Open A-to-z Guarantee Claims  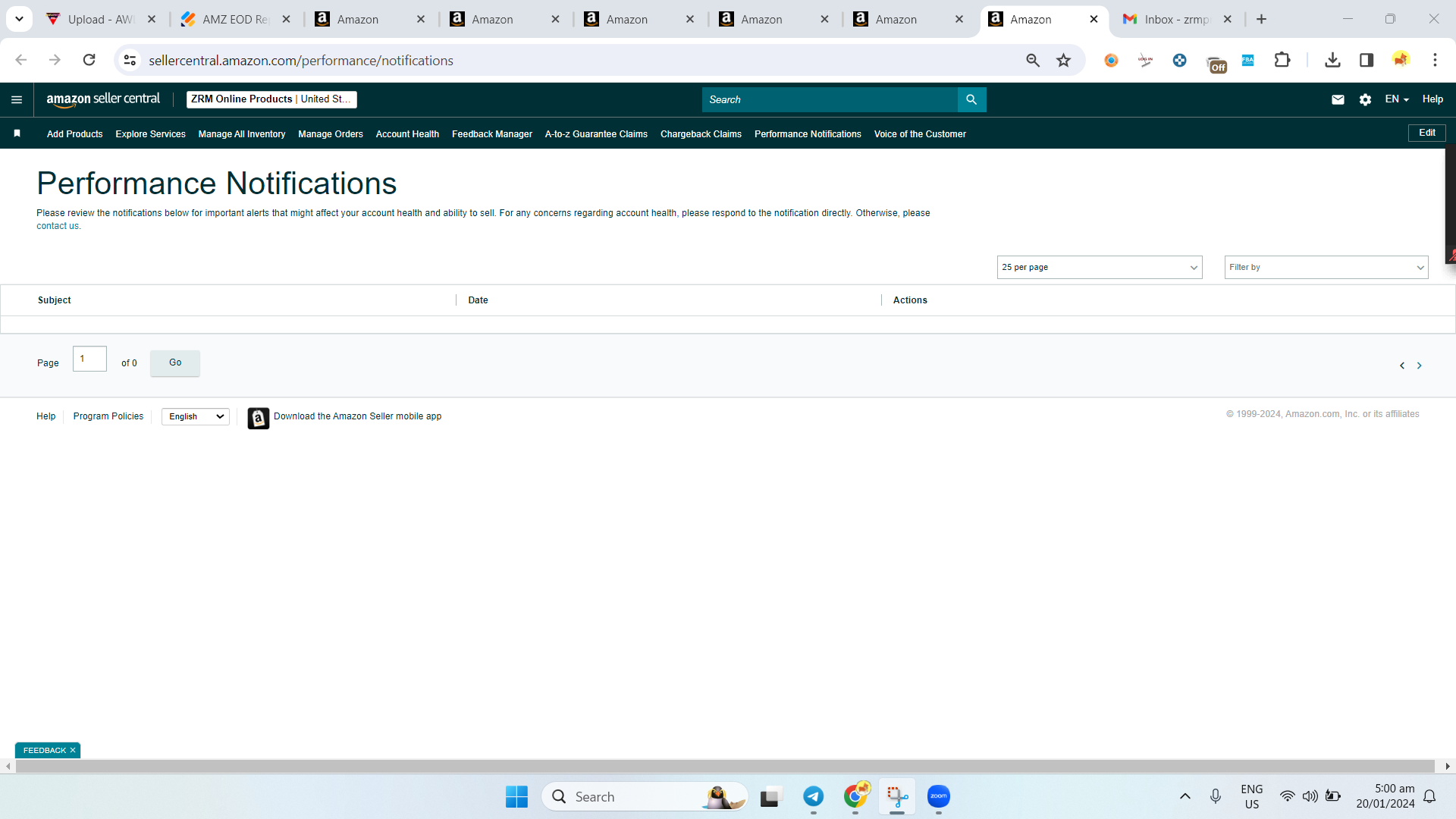(596, 134)
